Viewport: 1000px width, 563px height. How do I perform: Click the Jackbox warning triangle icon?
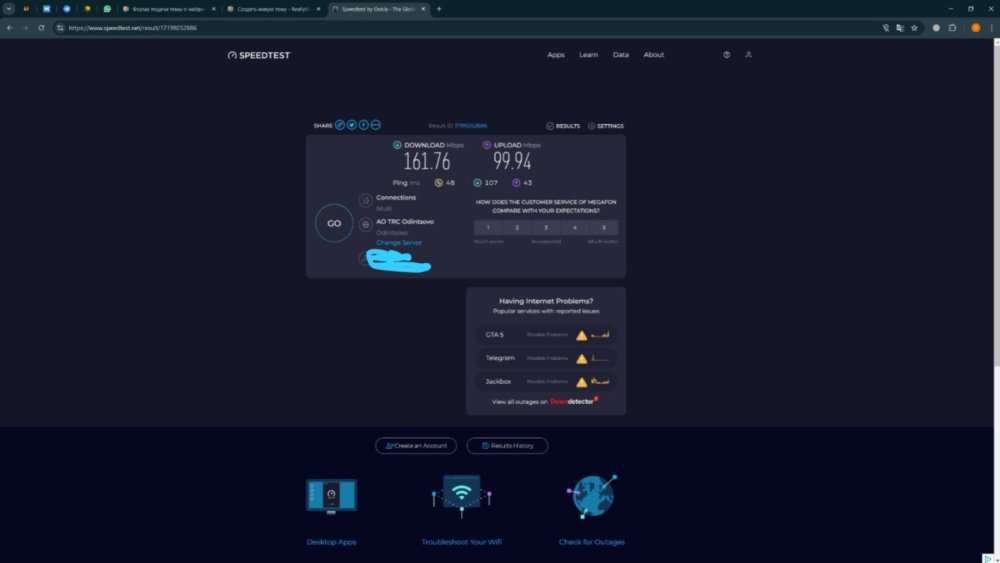click(582, 383)
